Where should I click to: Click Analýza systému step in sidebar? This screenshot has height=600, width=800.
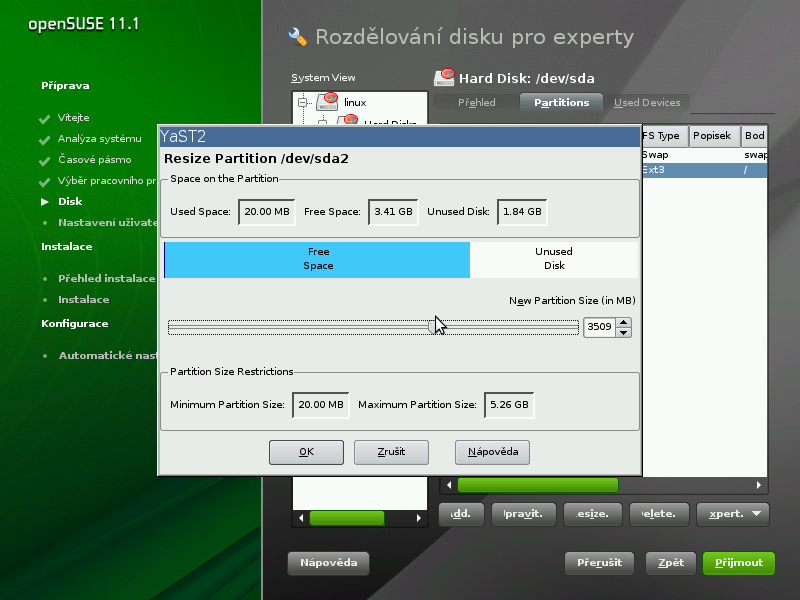(x=99, y=139)
